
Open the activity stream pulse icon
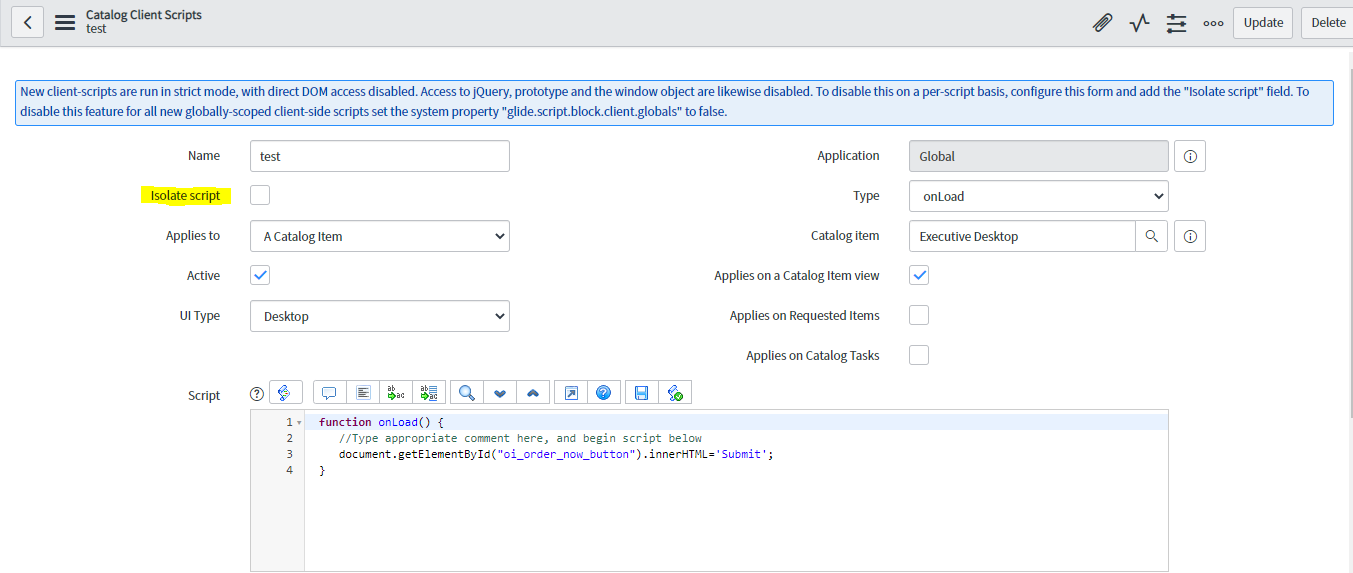coord(1140,22)
